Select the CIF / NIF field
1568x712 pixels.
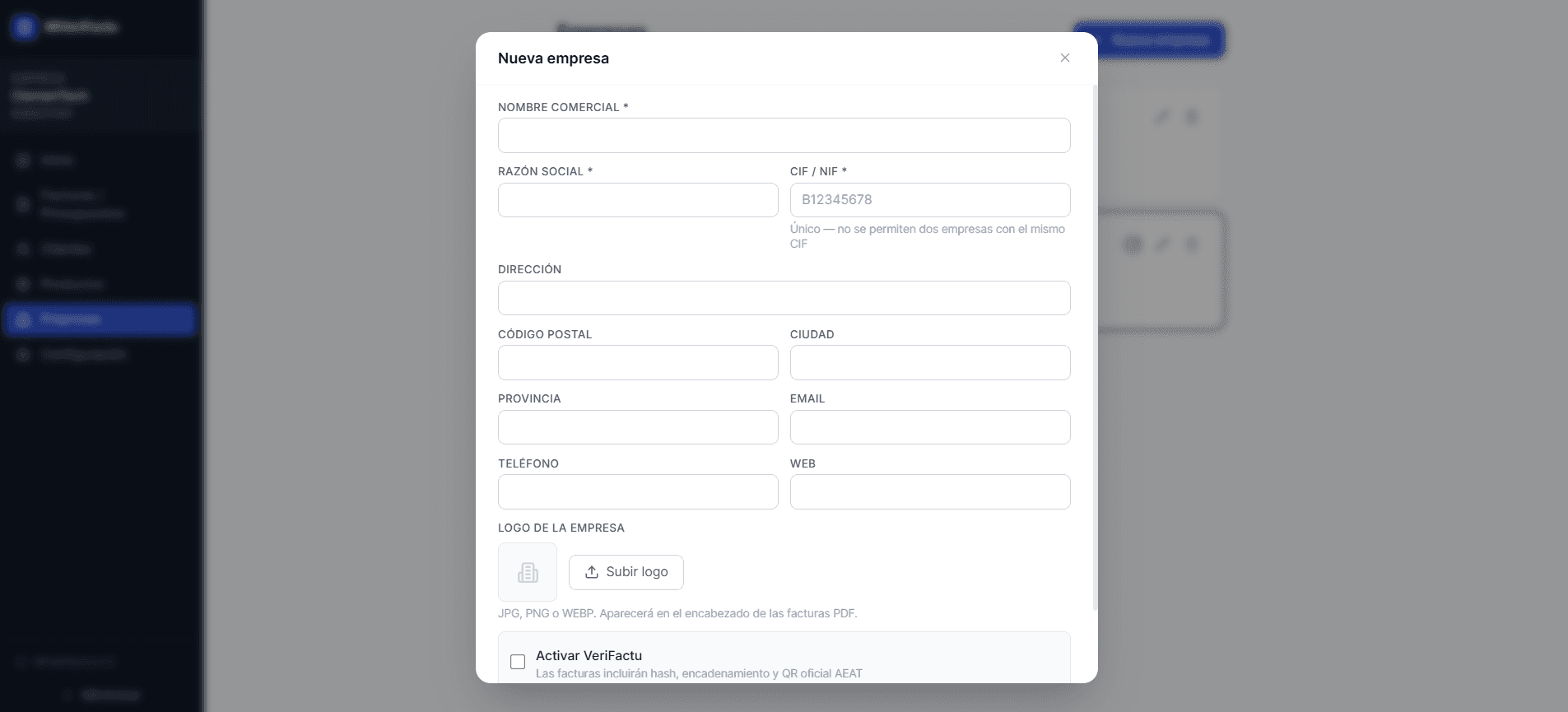[x=930, y=200]
